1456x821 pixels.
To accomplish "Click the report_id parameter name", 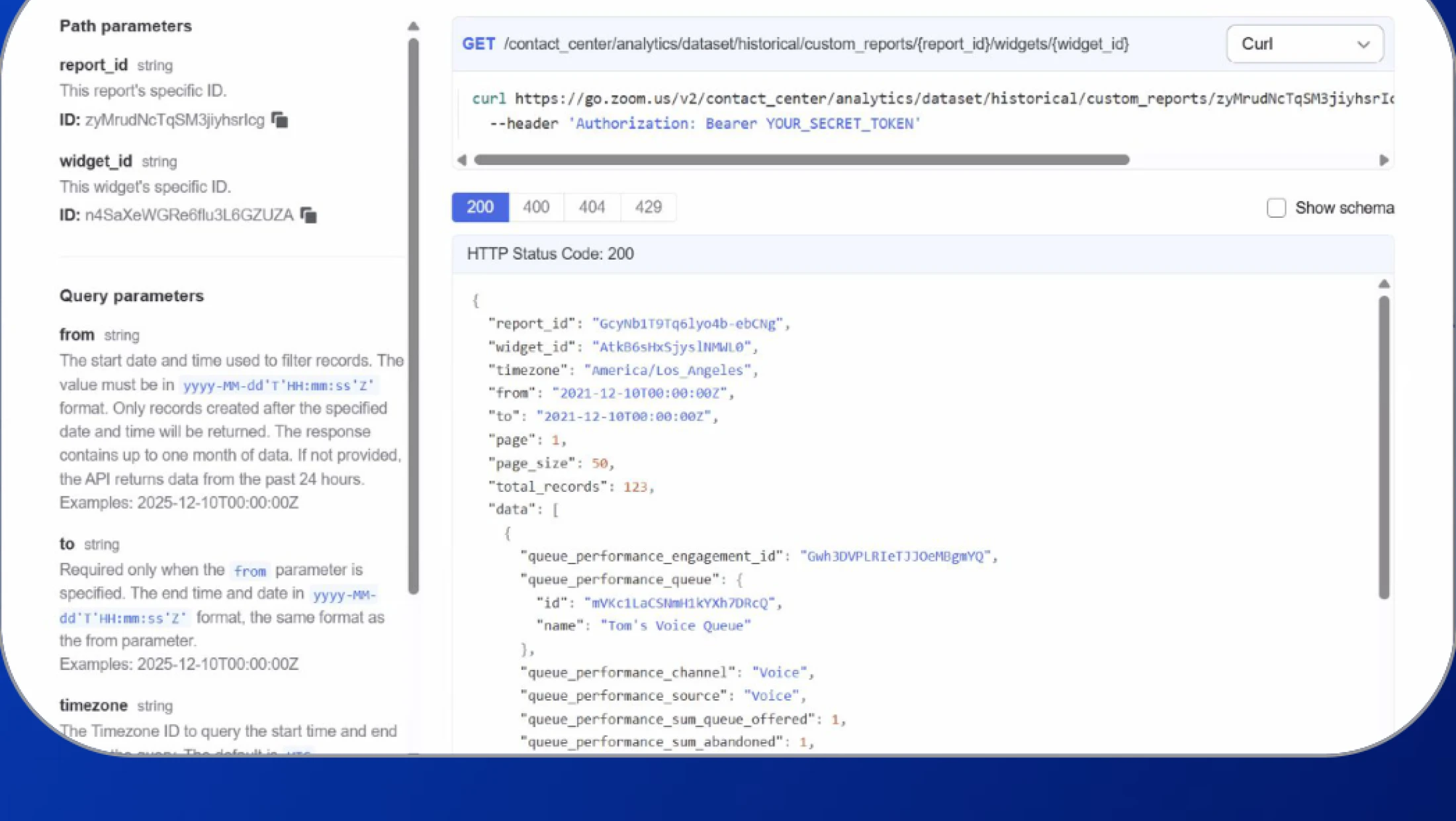I will coord(93,65).
